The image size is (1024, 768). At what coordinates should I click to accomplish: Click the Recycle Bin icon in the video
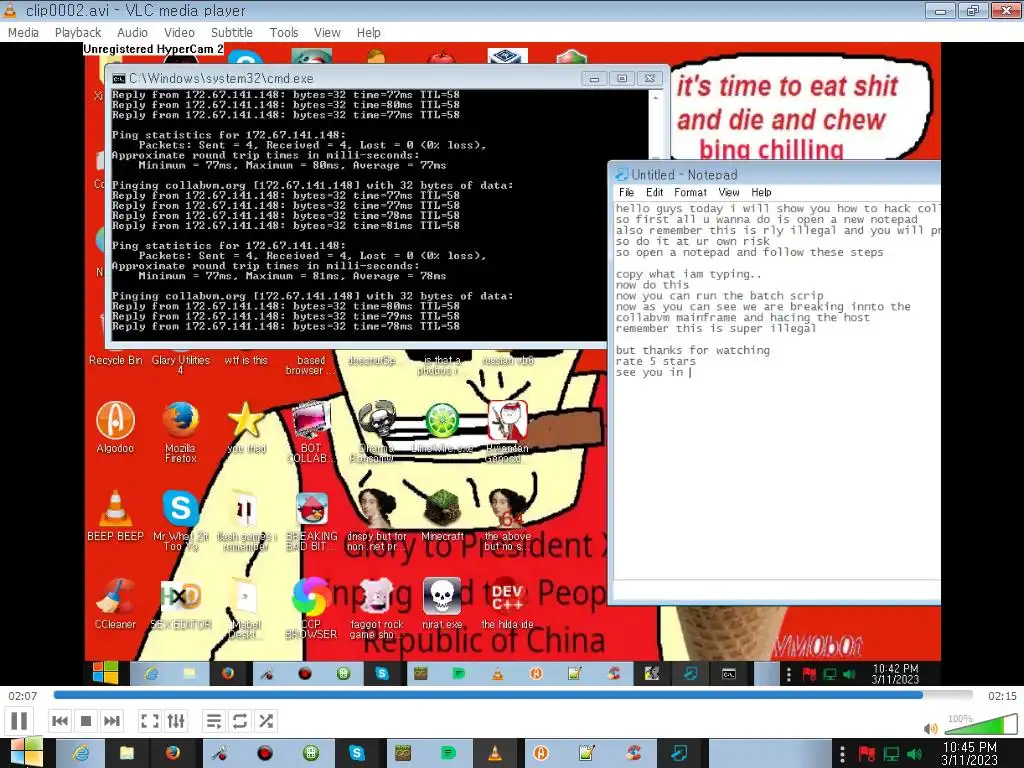click(x=116, y=360)
